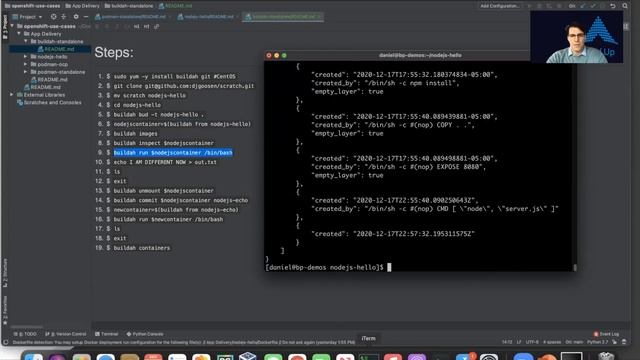Image resolution: width=640 pixels, height=360 pixels.
Task: Click the 'H1' markdown header toolbar button
Action: coord(136,27)
